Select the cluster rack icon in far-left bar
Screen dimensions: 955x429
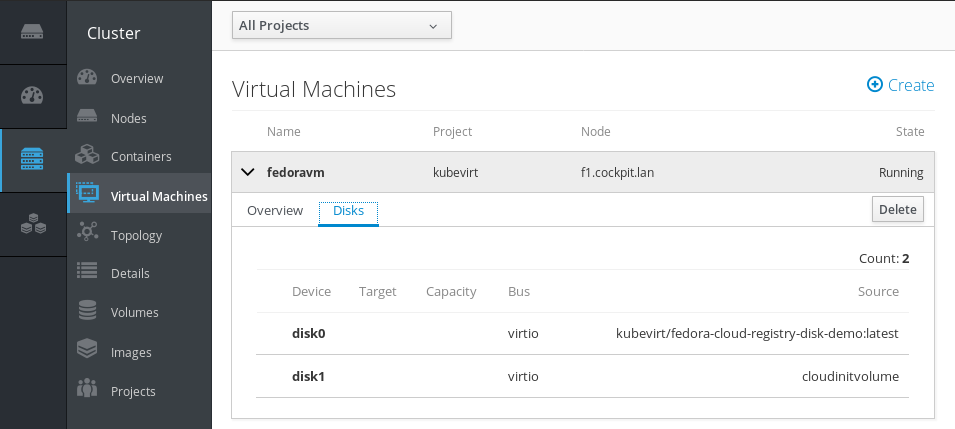33,159
